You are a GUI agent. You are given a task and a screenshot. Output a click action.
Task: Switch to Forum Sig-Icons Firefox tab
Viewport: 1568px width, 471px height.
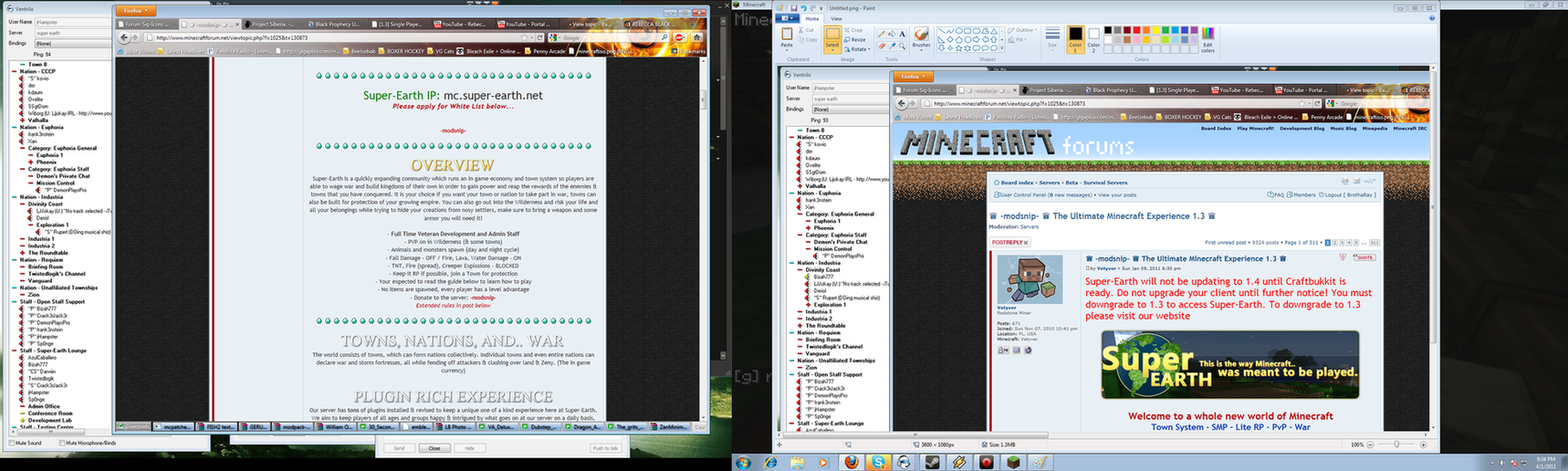click(x=145, y=25)
